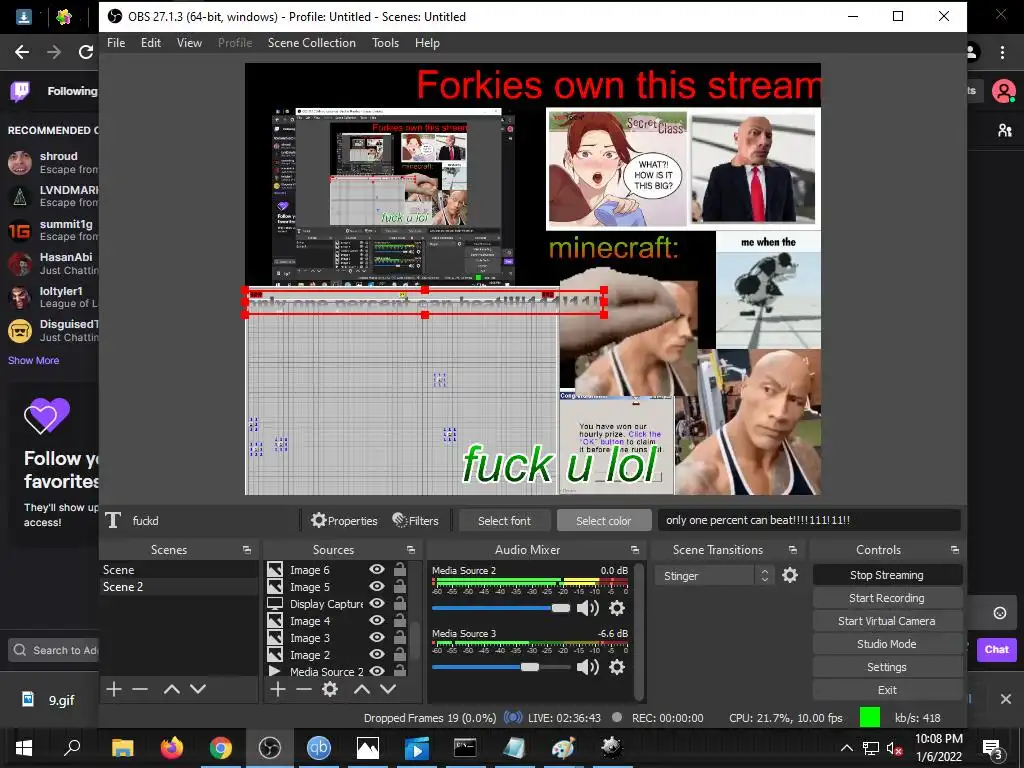Pop out the Scenes dock panel
This screenshot has height=768, width=1024.
click(x=247, y=550)
